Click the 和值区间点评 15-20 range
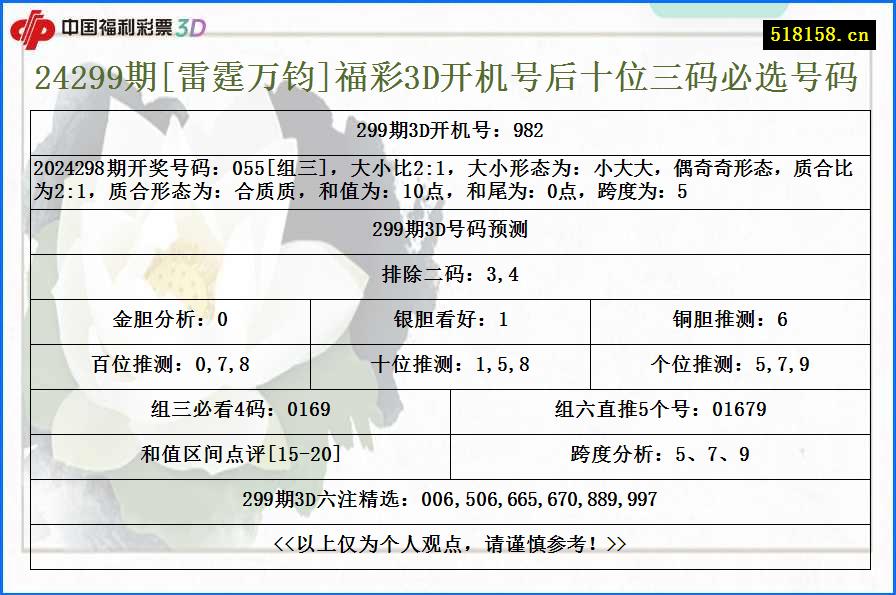This screenshot has height=595, width=896. click(x=238, y=452)
